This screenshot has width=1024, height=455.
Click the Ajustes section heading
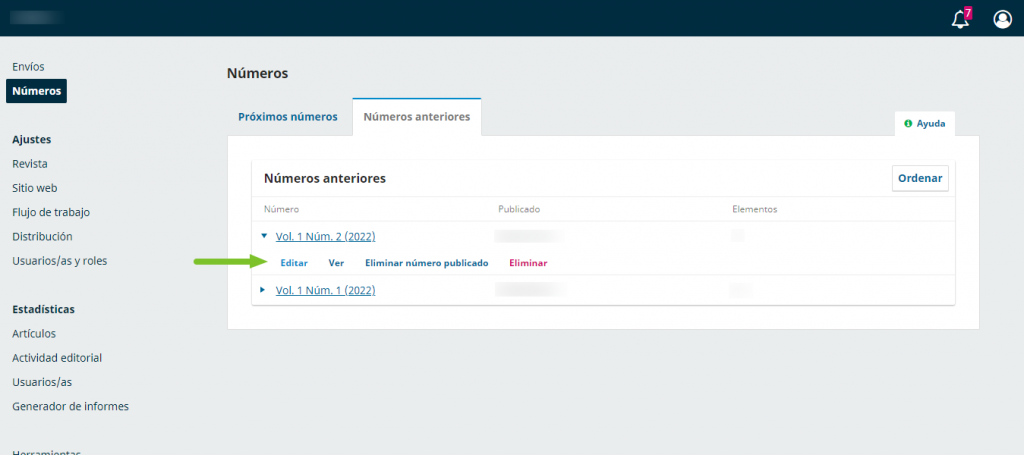coord(31,139)
